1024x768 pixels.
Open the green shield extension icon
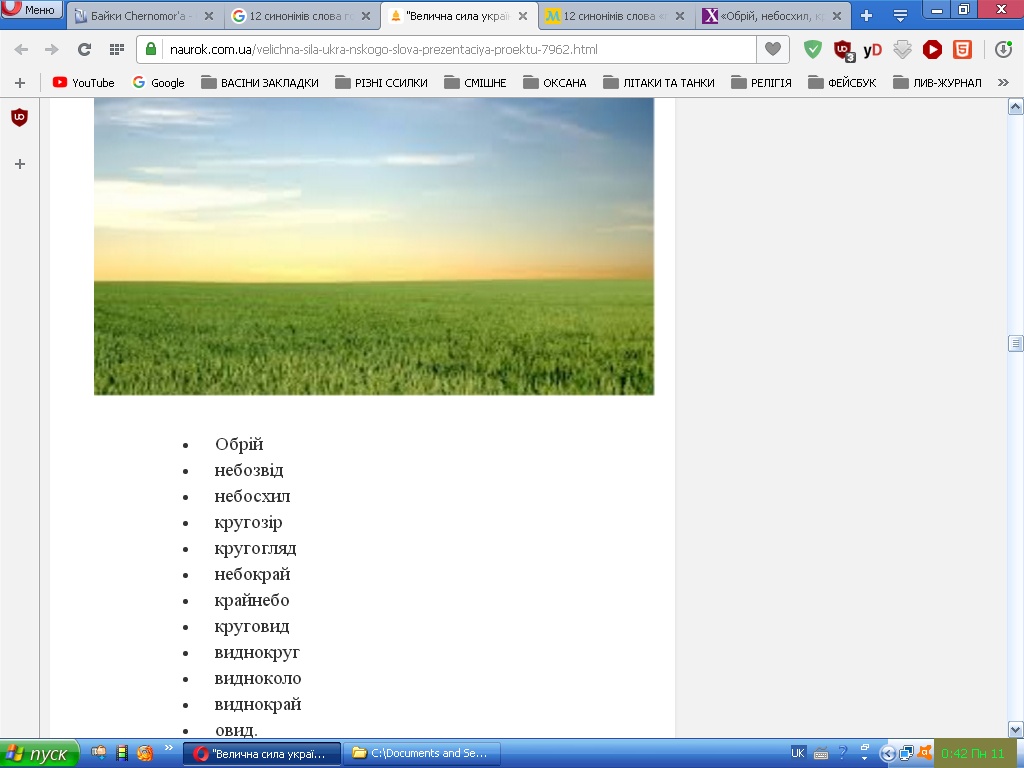coord(812,50)
